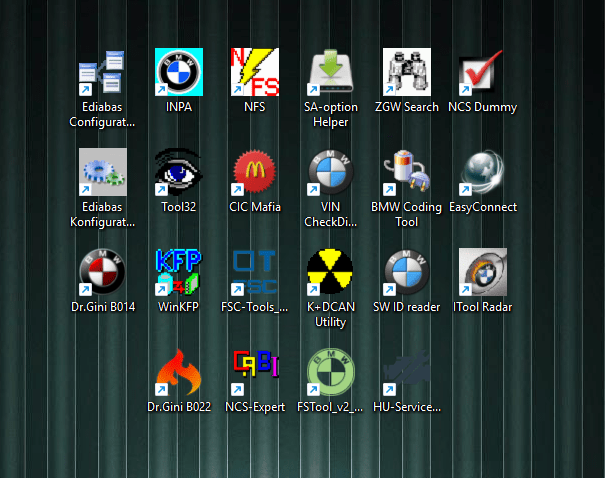Open the Dr.Gini B014 red BMW icon
605x478 pixels.
click(102, 272)
